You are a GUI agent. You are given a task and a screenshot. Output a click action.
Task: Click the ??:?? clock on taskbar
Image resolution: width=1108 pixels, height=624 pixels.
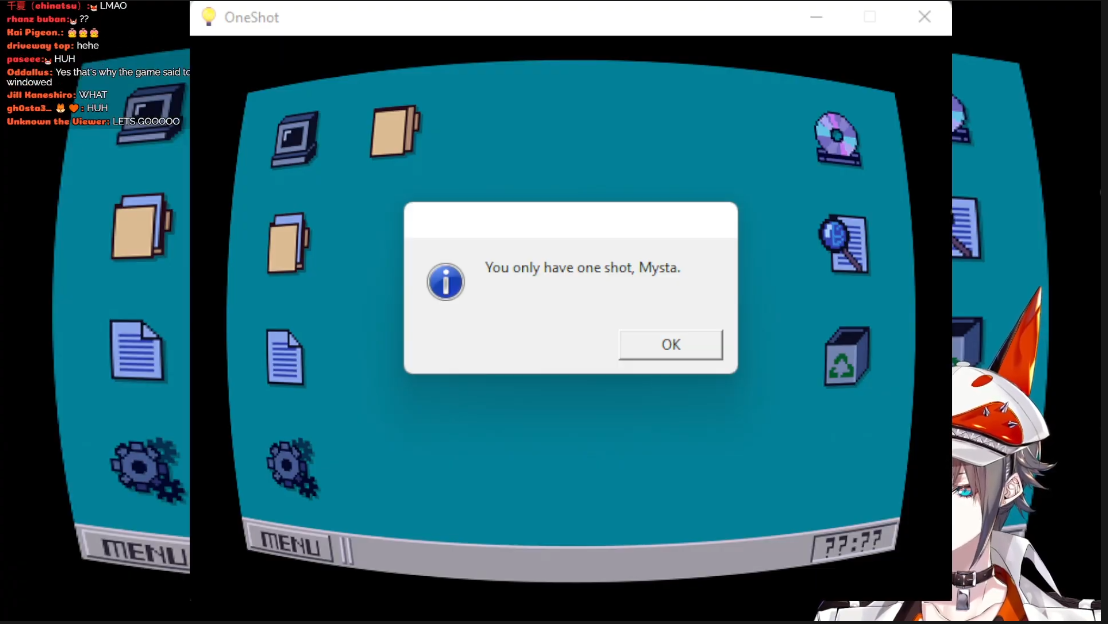[853, 543]
